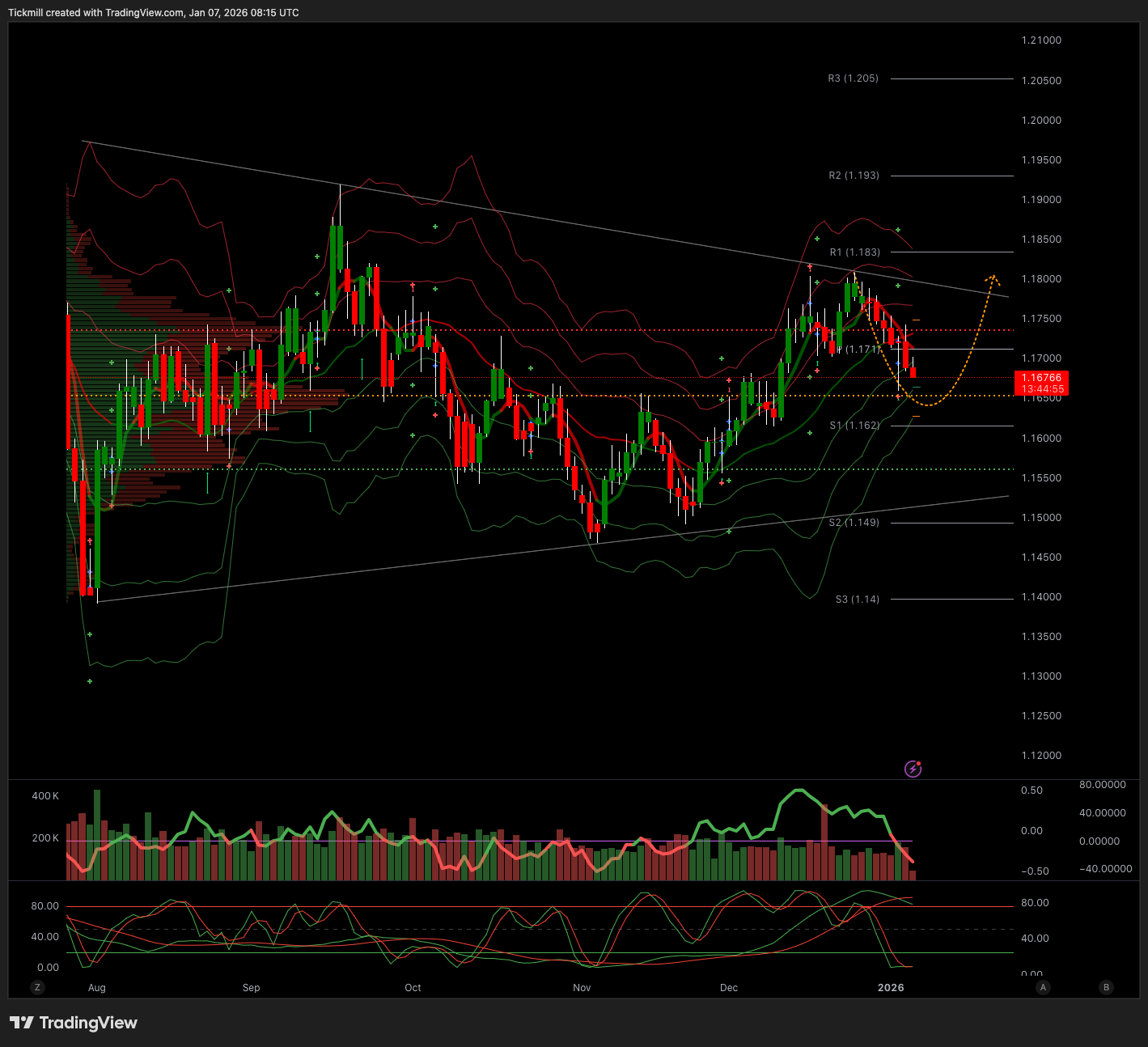1148x1047 pixels.
Task: Click the 2026 year marker on time axis
Action: pyautogui.click(x=891, y=988)
